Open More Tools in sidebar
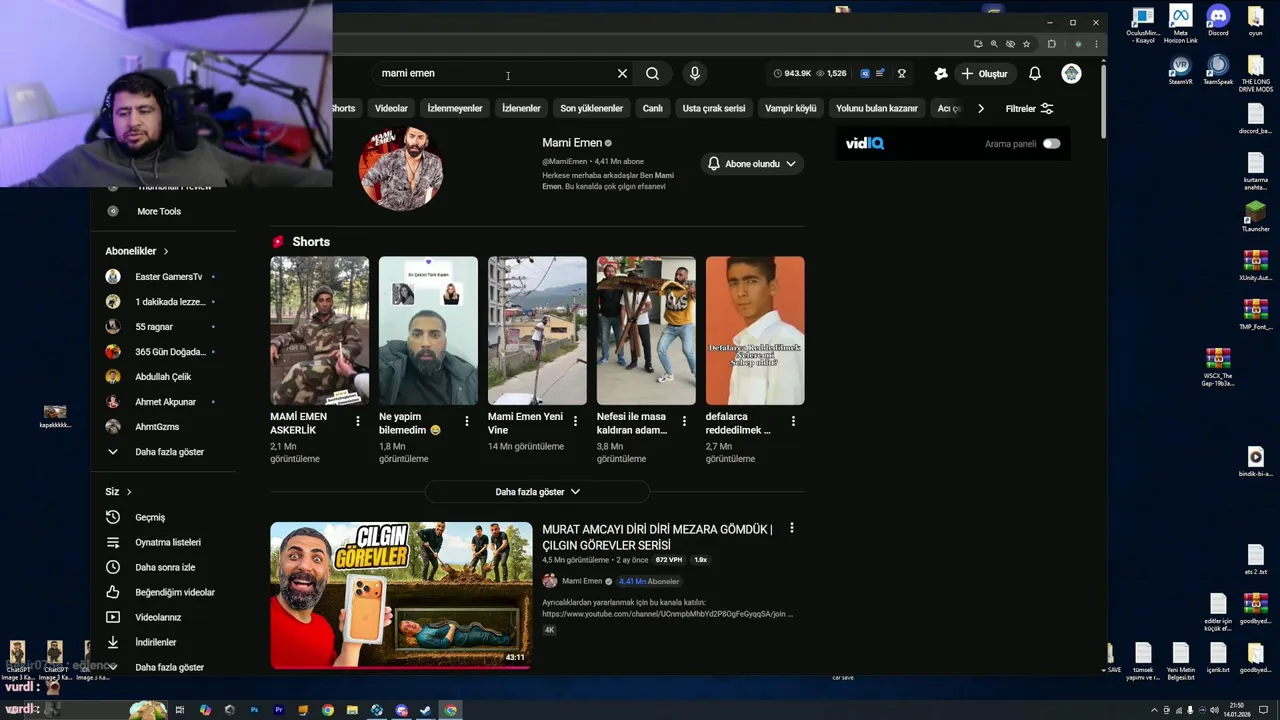The width and height of the screenshot is (1280, 720). coord(160,211)
